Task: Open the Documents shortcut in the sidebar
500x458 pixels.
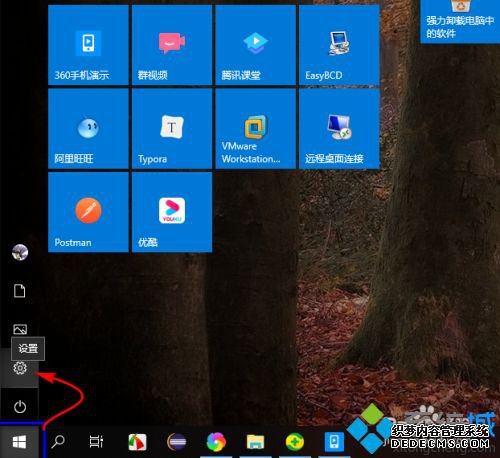Action: (x=20, y=291)
